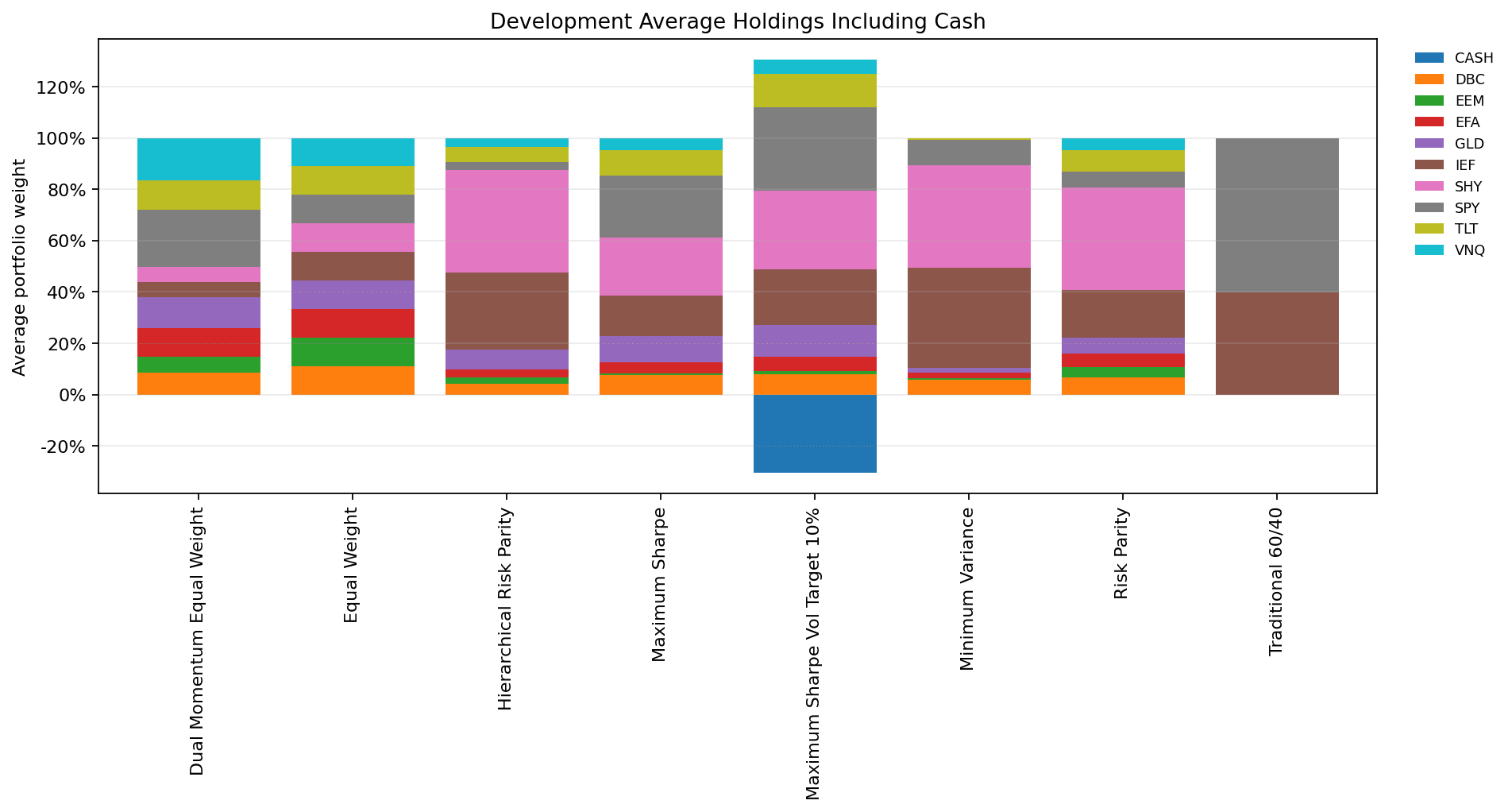
Task: Click the TLT segment of Vol Target bar
Action: [x=815, y=91]
